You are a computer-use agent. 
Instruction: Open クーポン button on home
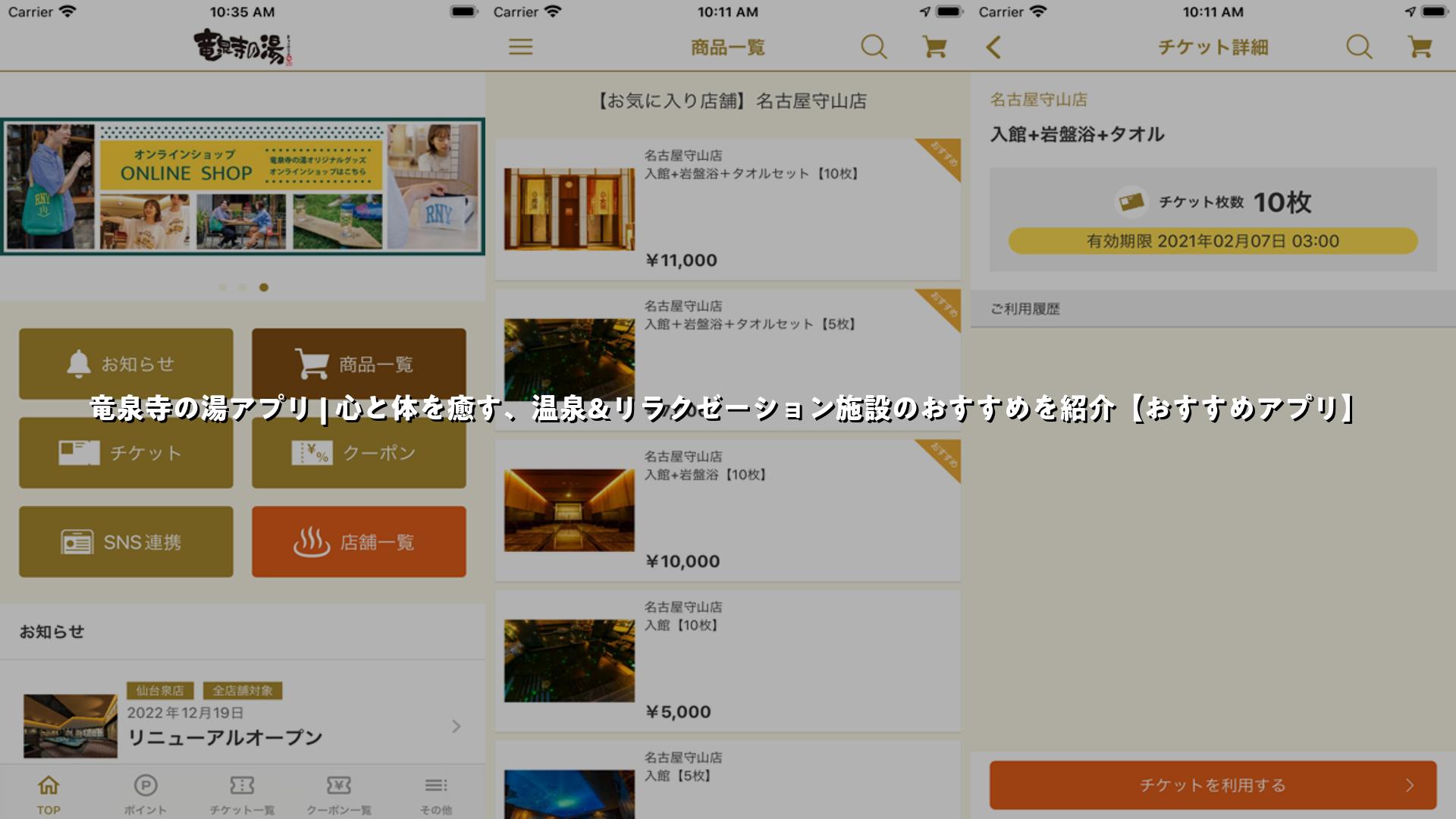(x=359, y=453)
